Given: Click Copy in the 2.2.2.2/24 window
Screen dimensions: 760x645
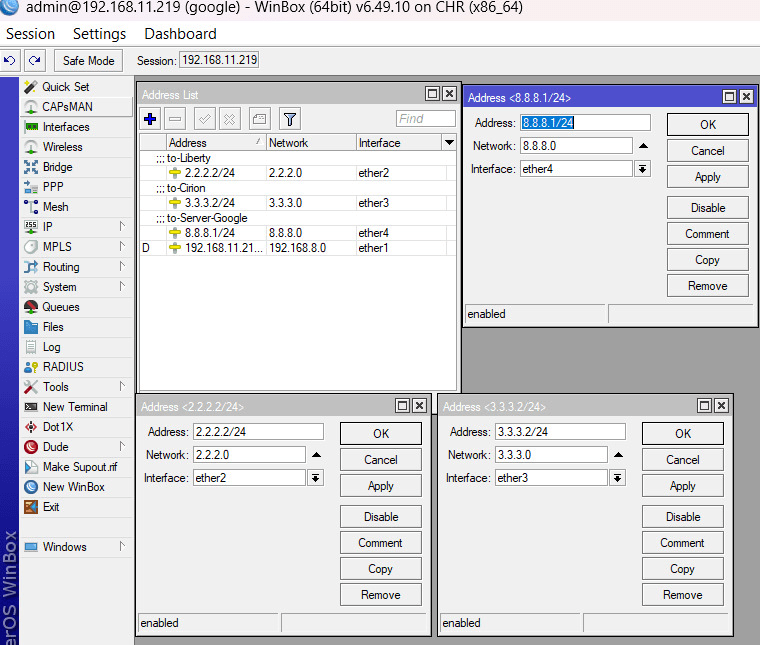Looking at the screenshot, I should click(x=380, y=569).
